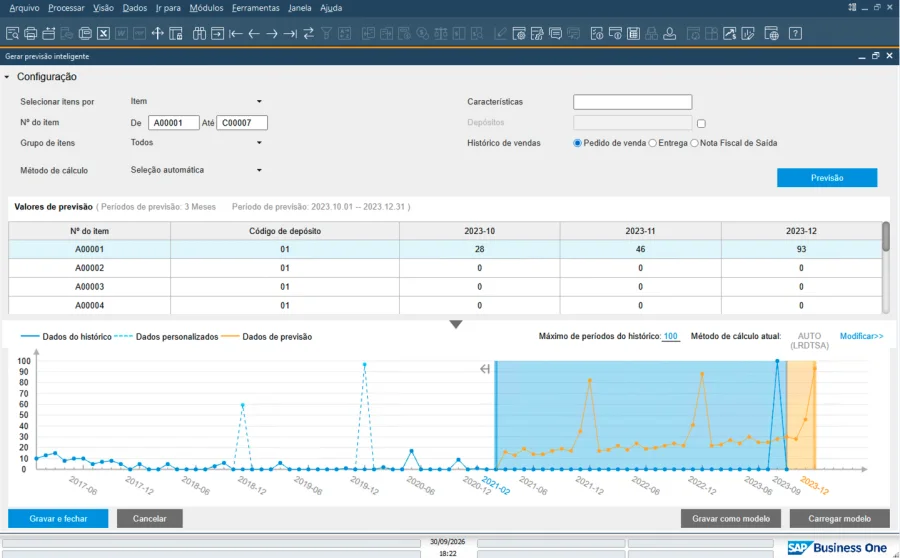Go to Next Record arrow icon
900x558 pixels.
point(272,33)
